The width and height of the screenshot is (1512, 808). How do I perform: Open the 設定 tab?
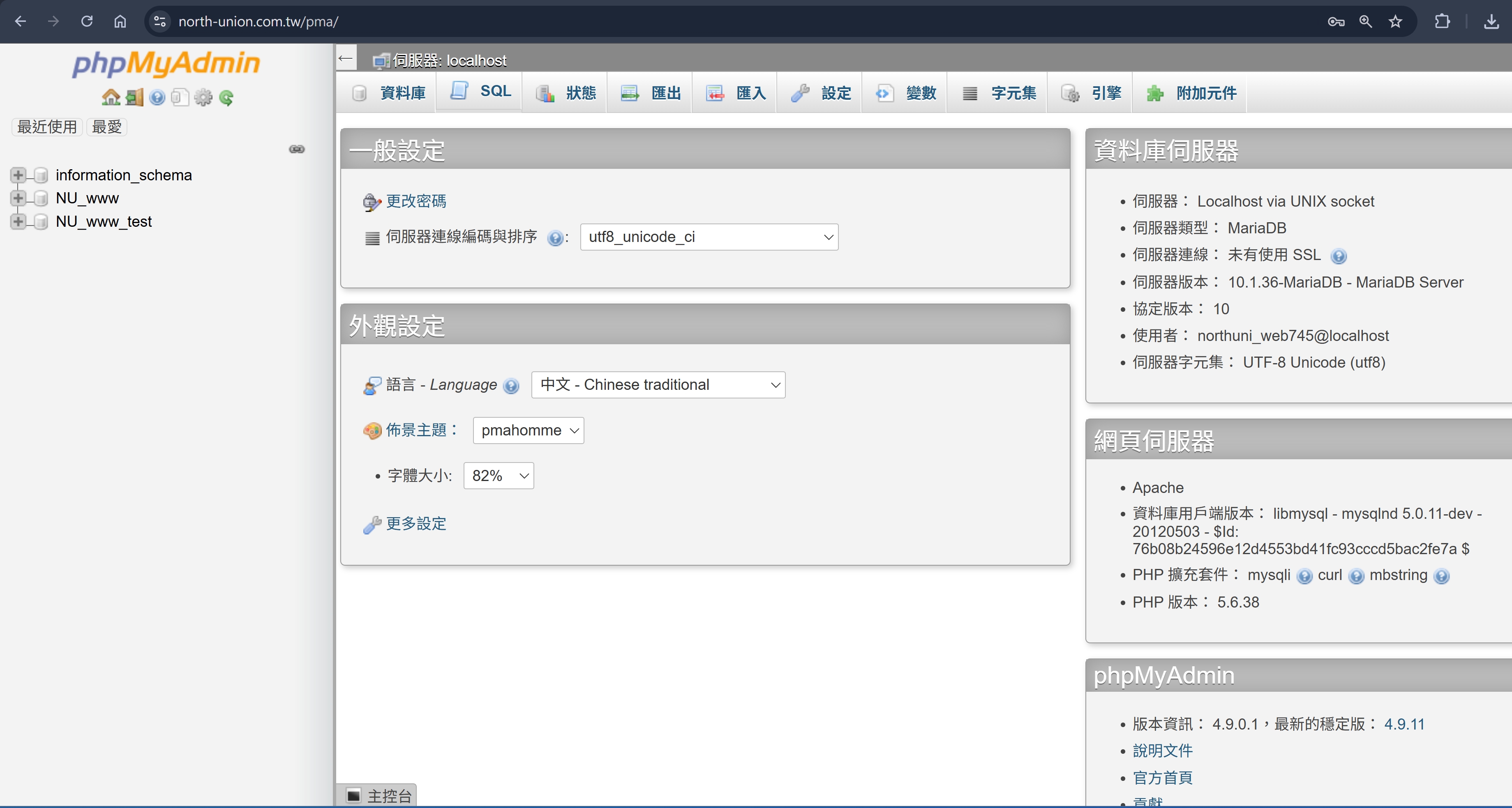[820, 93]
